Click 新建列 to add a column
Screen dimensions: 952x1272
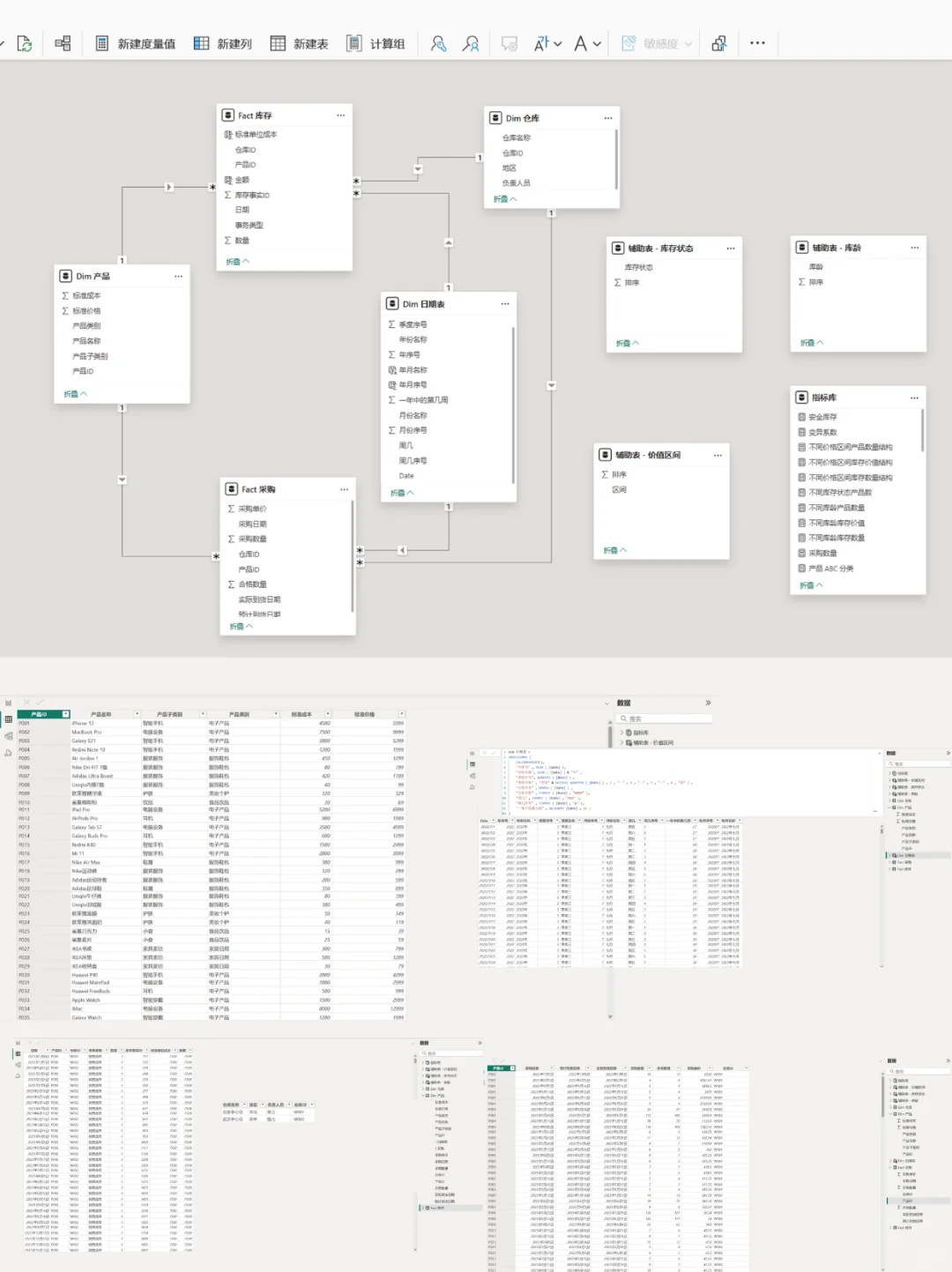click(223, 43)
